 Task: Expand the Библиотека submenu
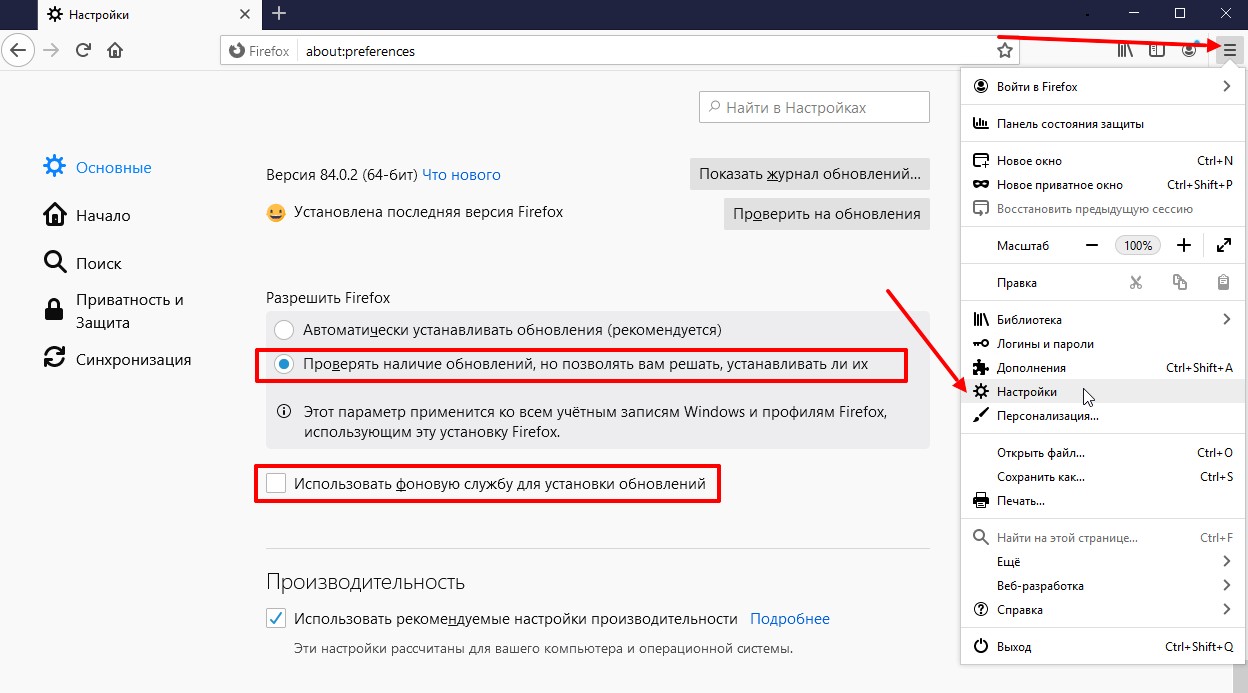(x=1100, y=320)
